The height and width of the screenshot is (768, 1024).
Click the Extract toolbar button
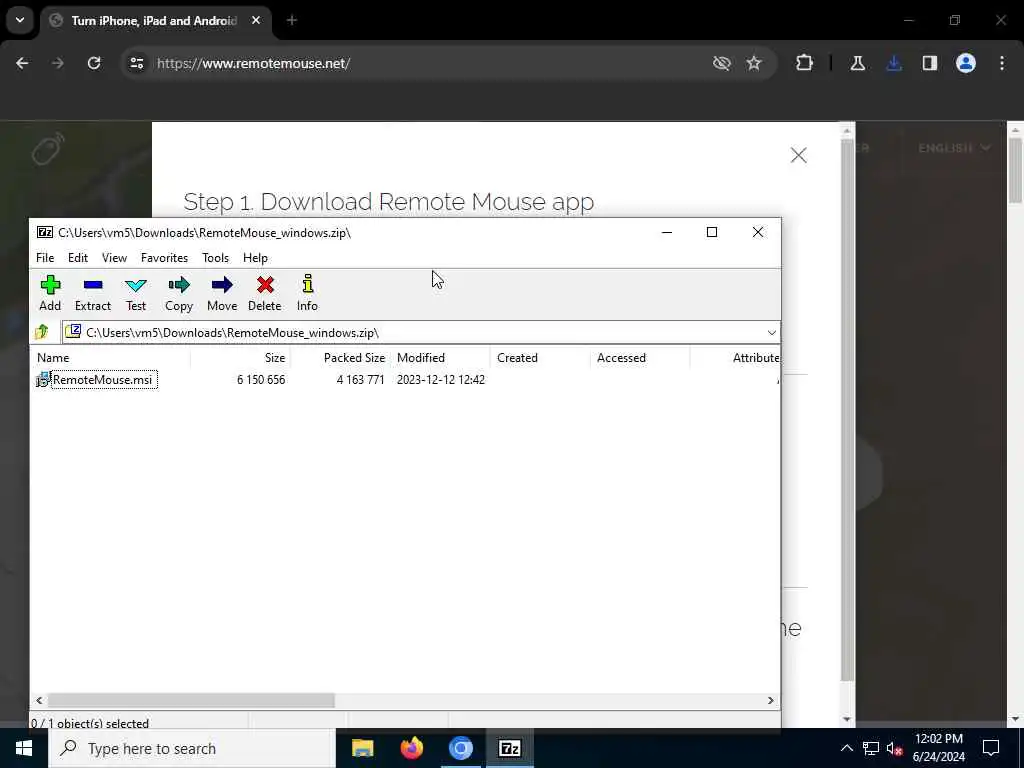tap(93, 293)
